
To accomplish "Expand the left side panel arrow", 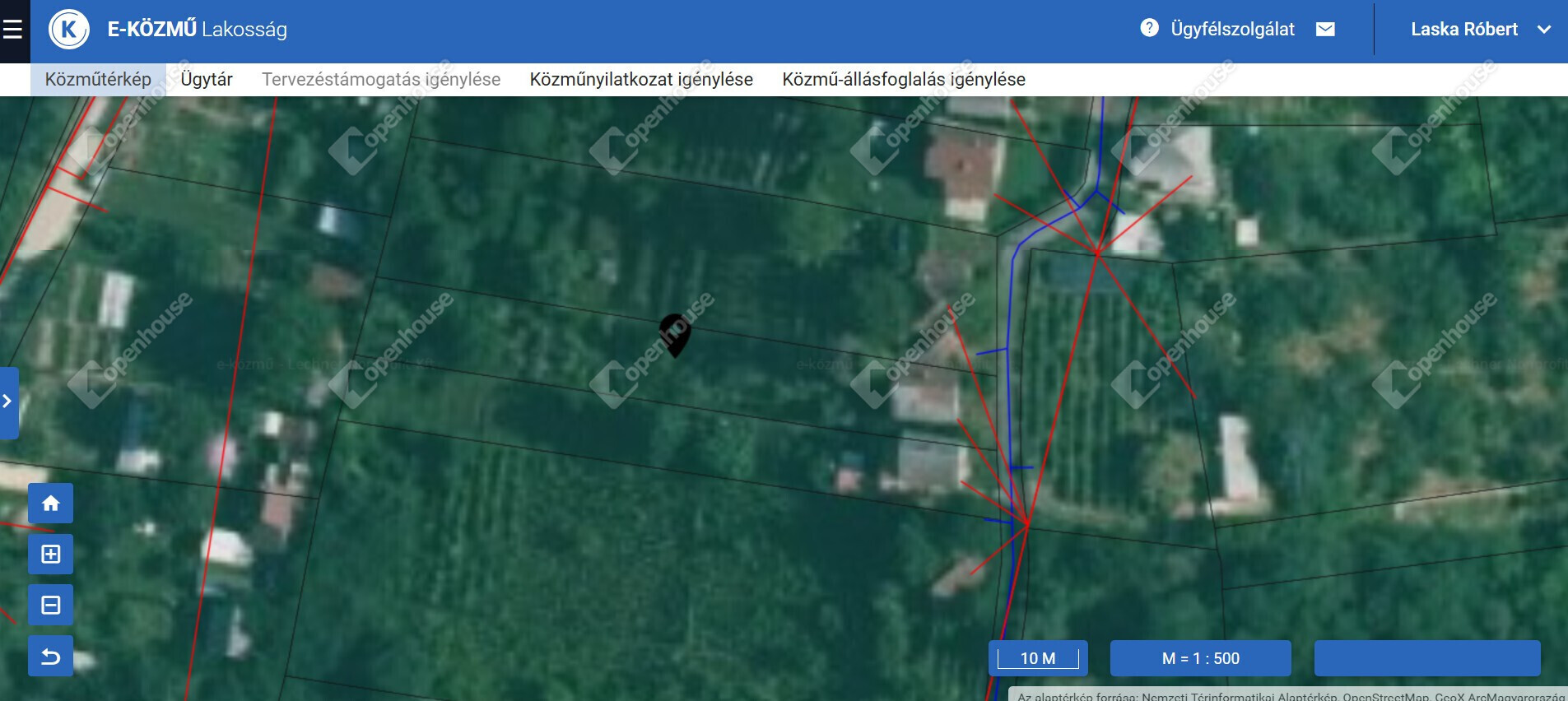I will point(8,402).
